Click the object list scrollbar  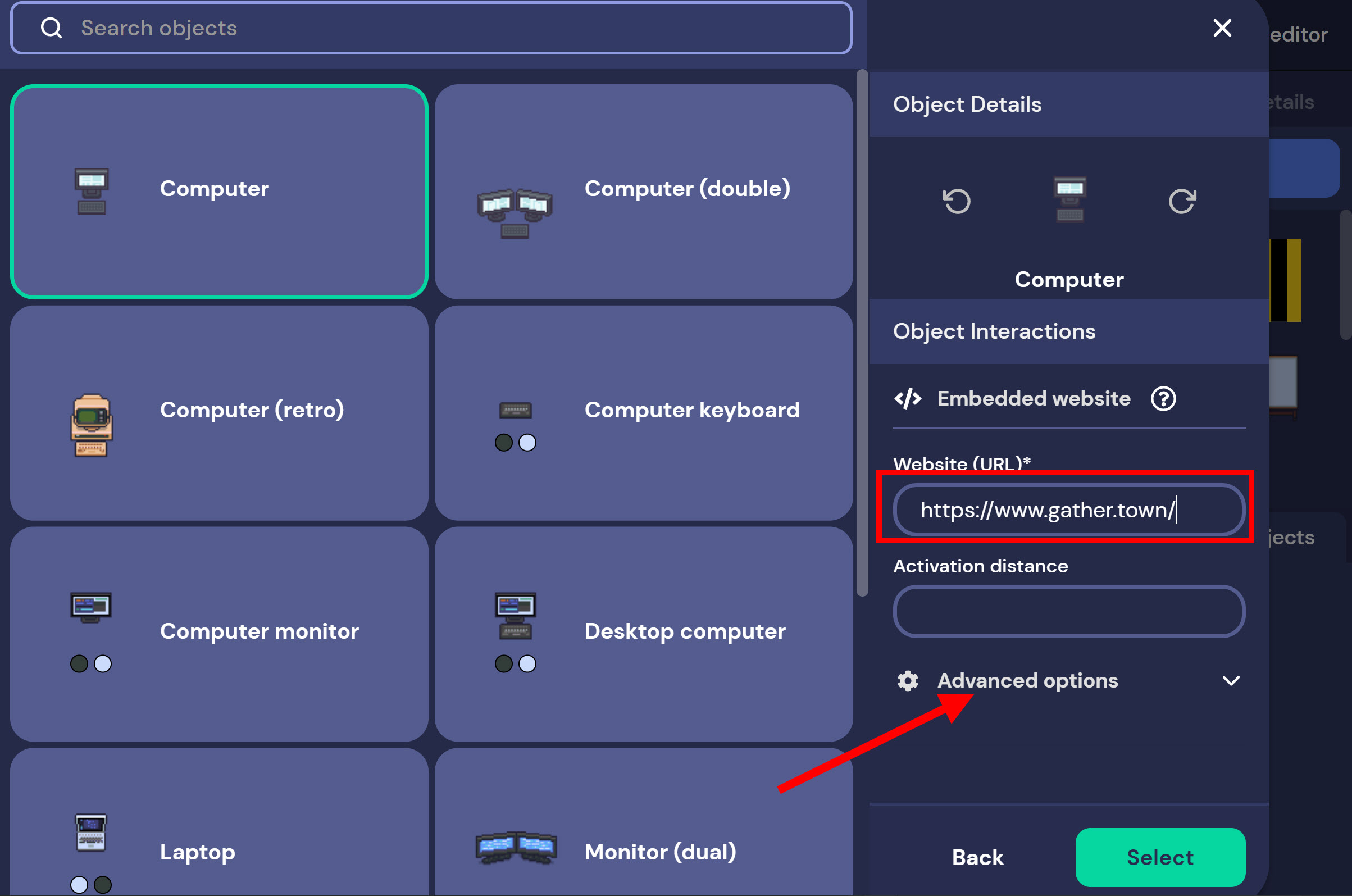point(862,331)
